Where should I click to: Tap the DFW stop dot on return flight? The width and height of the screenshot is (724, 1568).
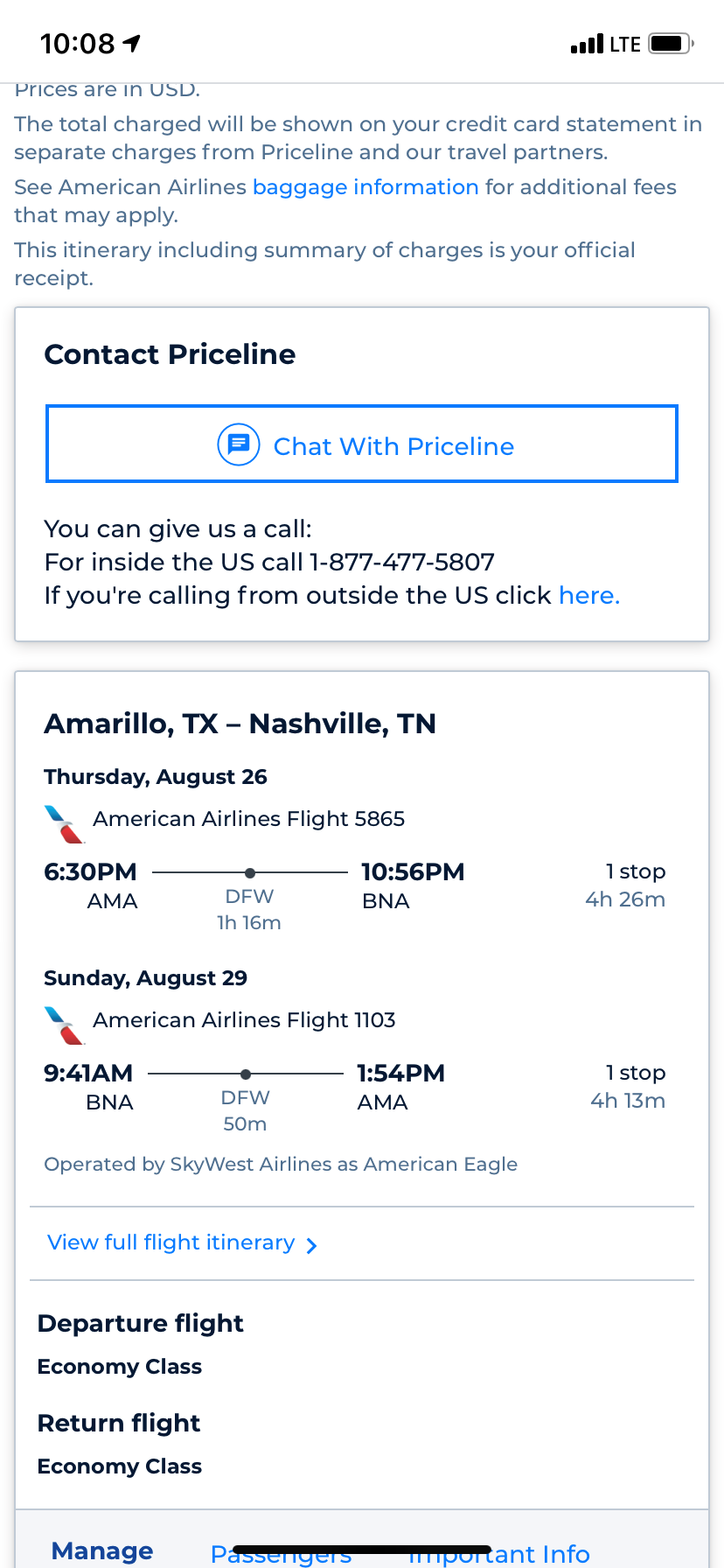(x=246, y=1074)
